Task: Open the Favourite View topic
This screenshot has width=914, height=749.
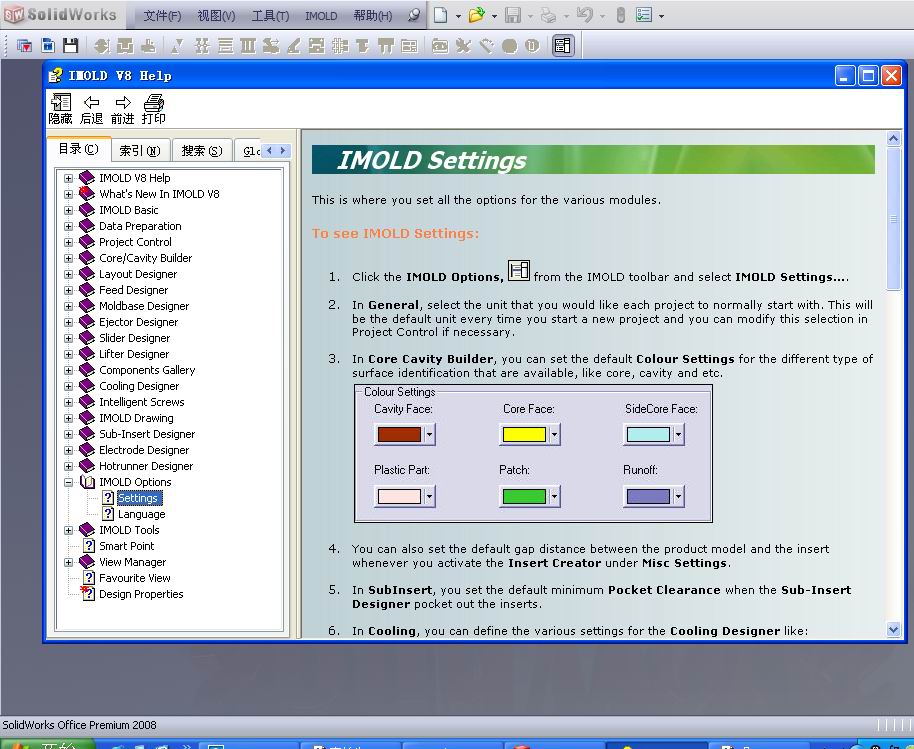Action: pyautogui.click(x=135, y=578)
